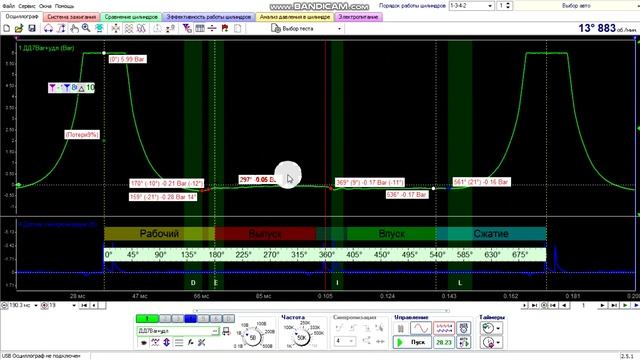
Task: Switch to the Сравнение цилиндров tab
Action: pyautogui.click(x=131, y=17)
